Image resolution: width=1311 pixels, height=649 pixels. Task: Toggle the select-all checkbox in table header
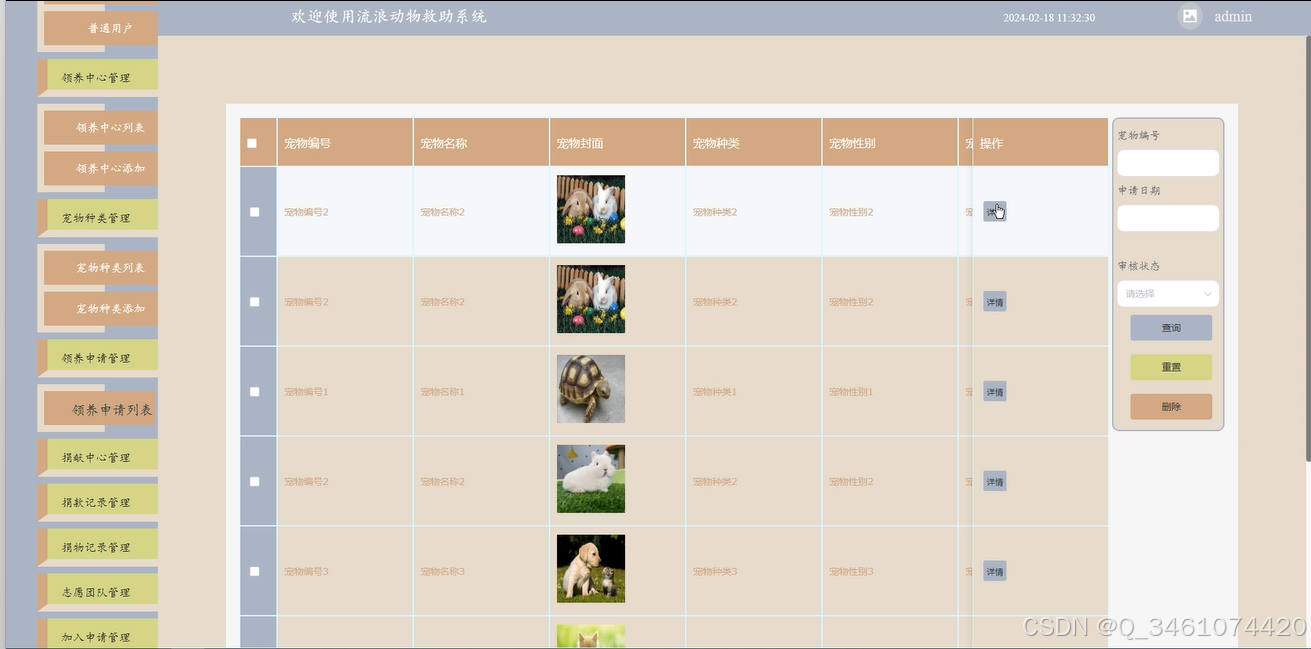(252, 143)
